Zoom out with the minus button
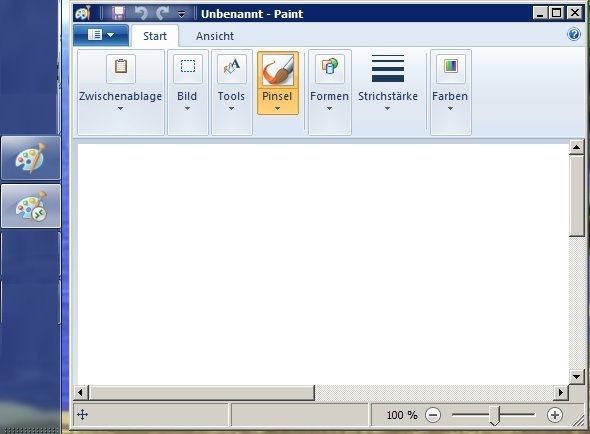This screenshot has height=434, width=590. [433, 415]
